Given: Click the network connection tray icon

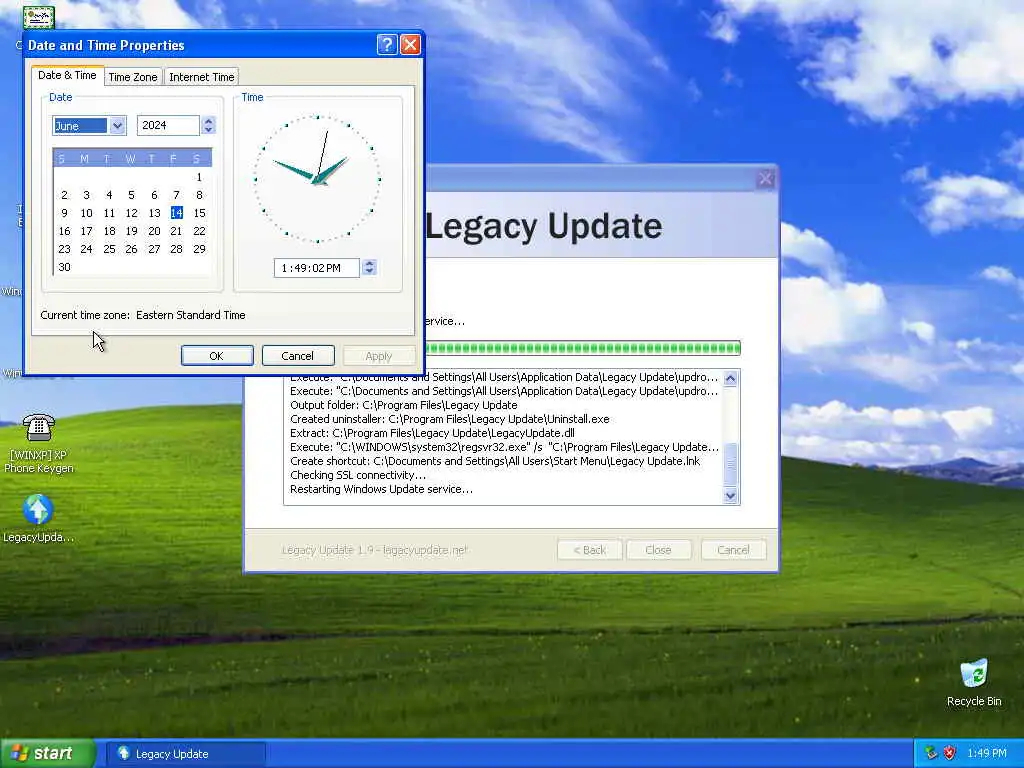Looking at the screenshot, I should pos(931,753).
